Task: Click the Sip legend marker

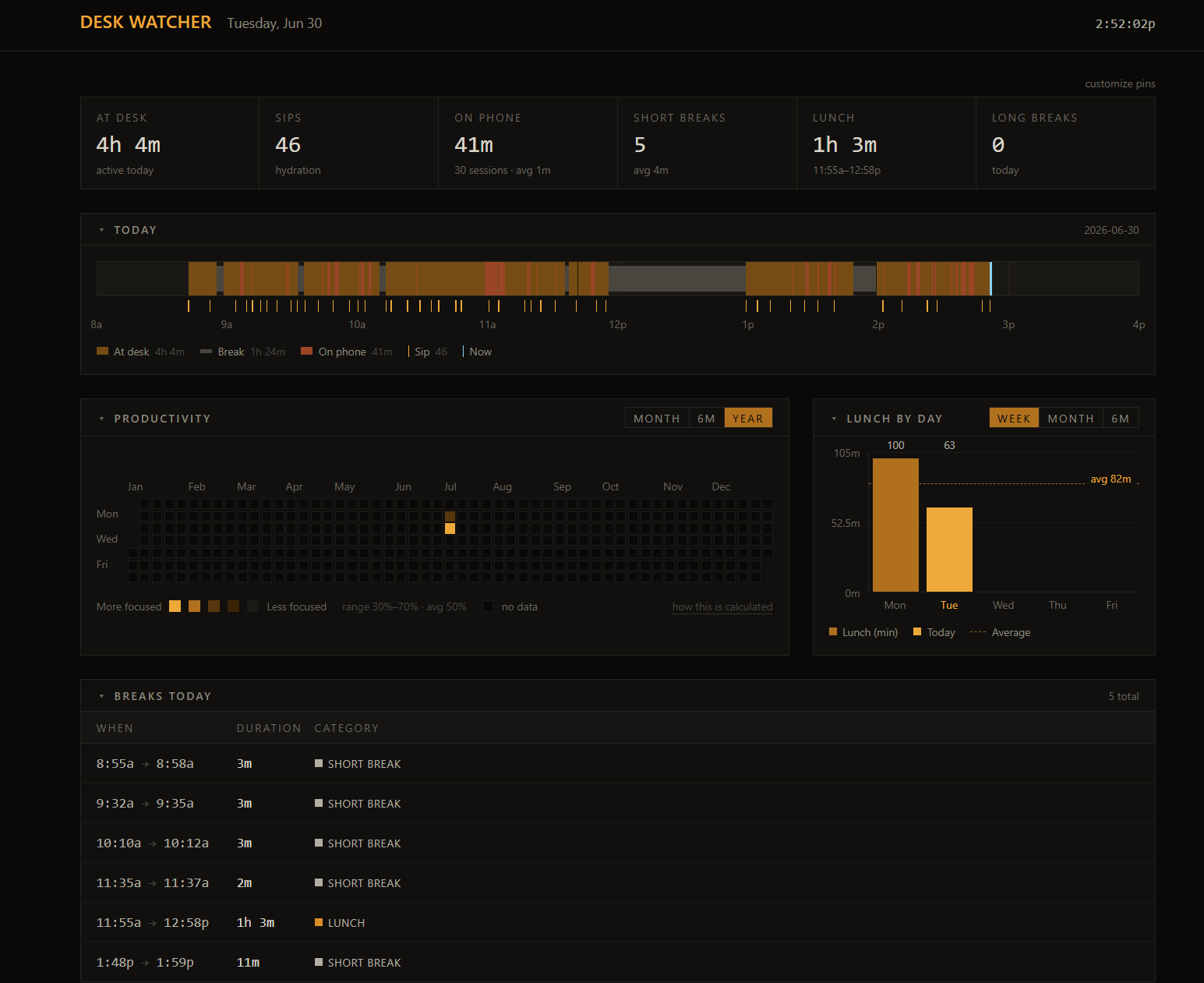Action: 408,352
